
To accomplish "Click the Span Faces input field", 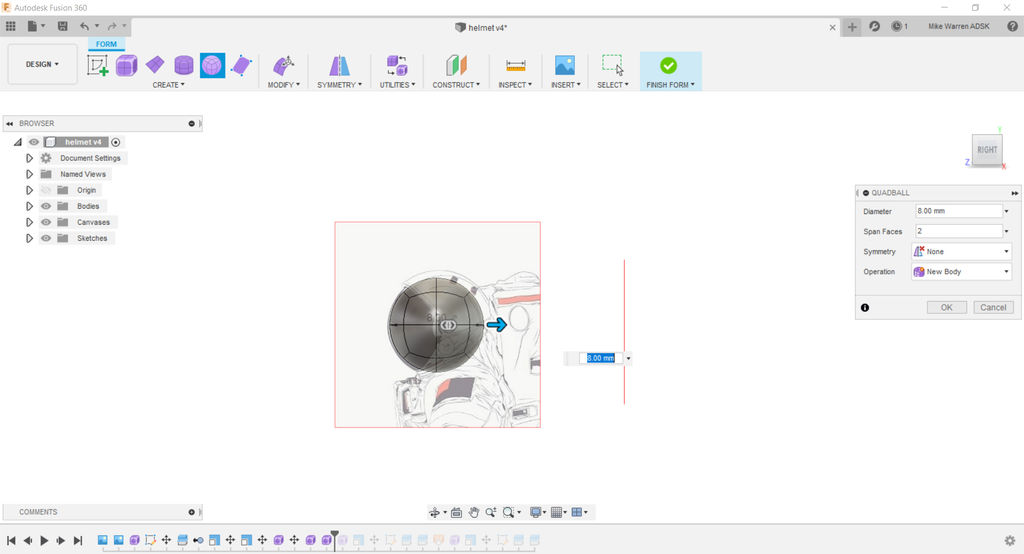I will [x=958, y=231].
